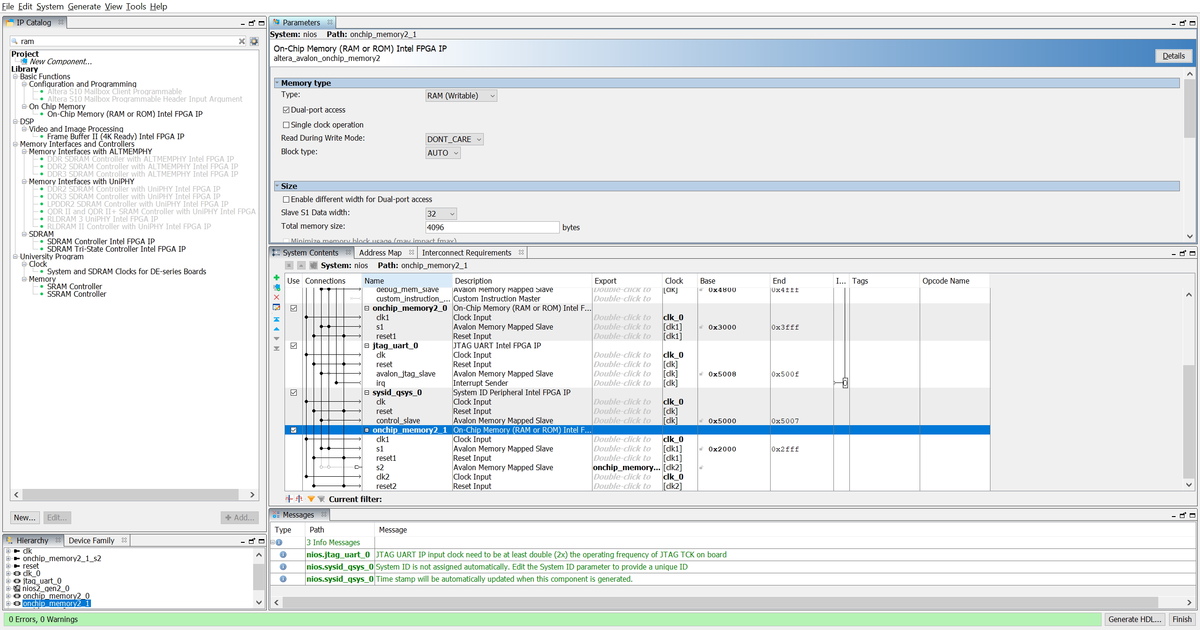This screenshot has width=1200, height=630.
Task: Open Slave S1 Data width dropdown
Action: click(x=441, y=213)
